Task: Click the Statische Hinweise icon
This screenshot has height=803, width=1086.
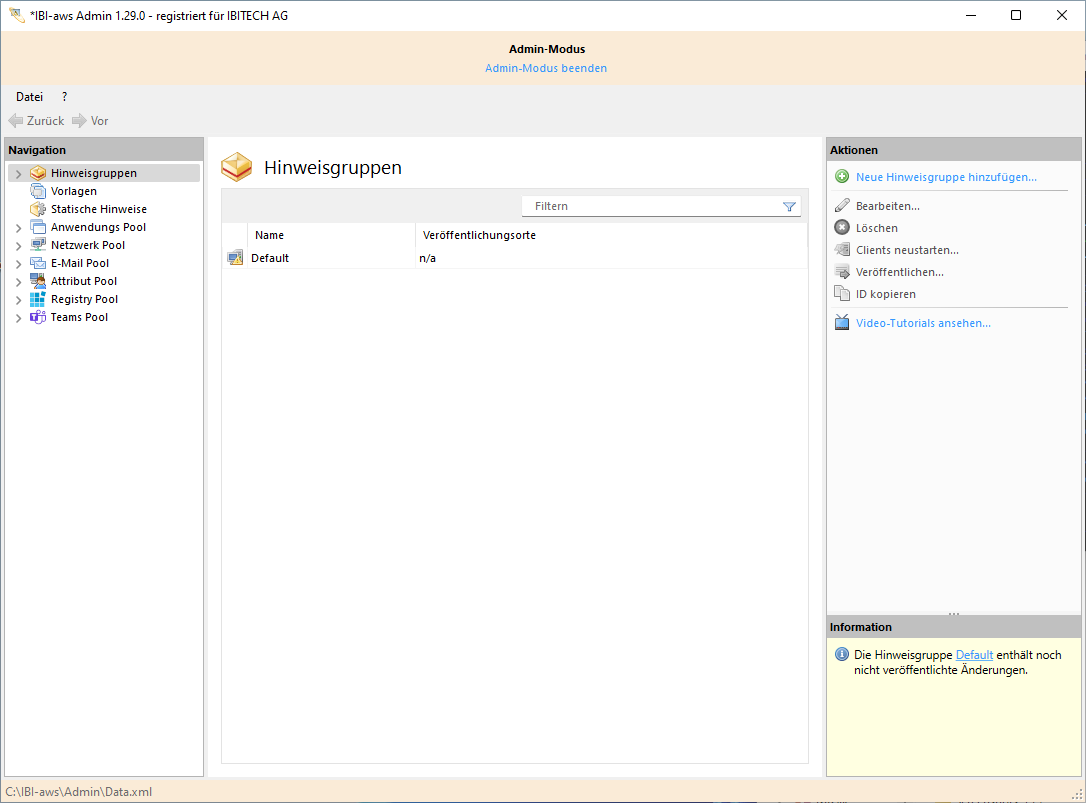Action: (38, 209)
